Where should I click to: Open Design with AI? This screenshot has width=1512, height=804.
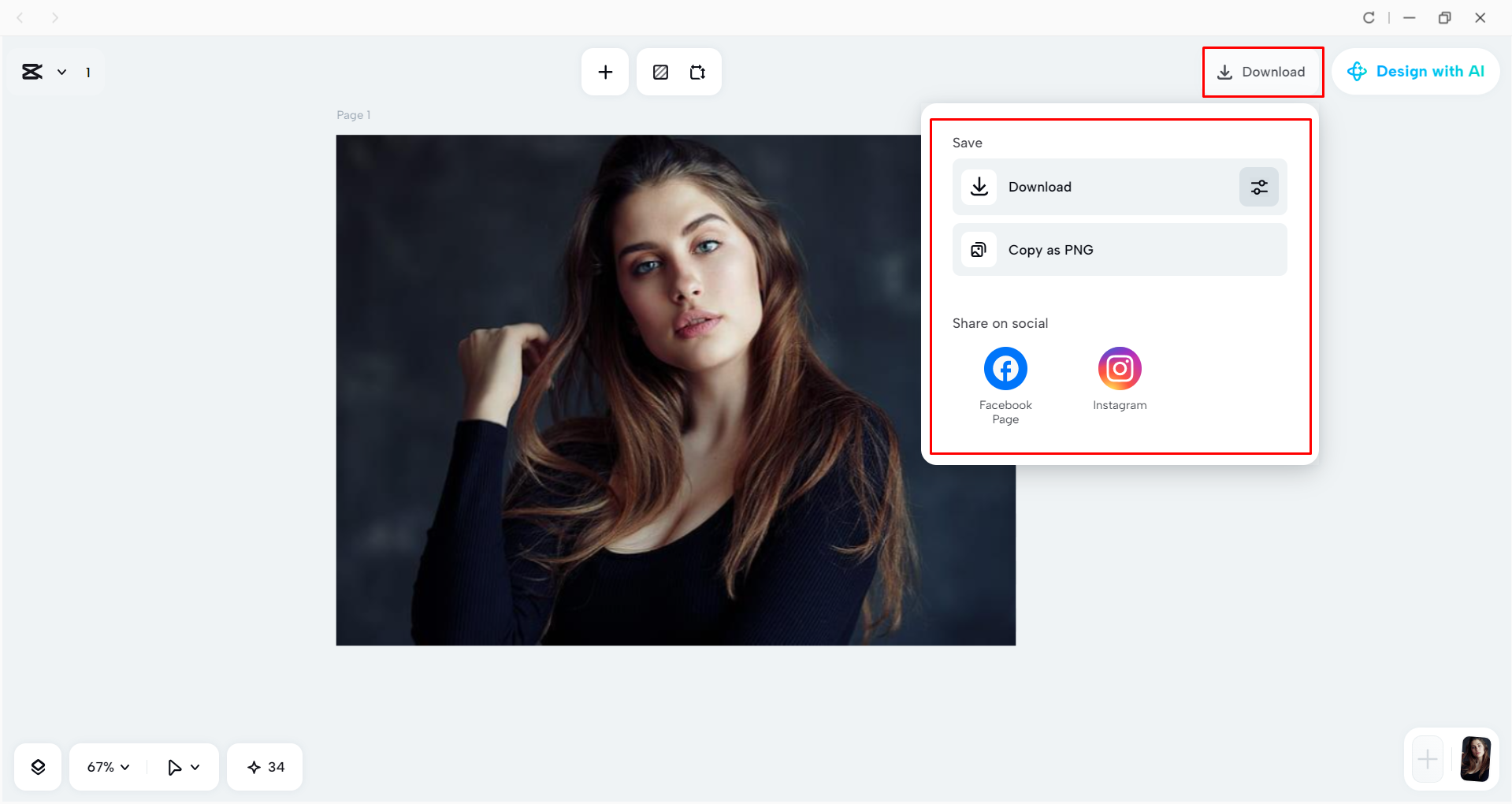(x=1416, y=72)
